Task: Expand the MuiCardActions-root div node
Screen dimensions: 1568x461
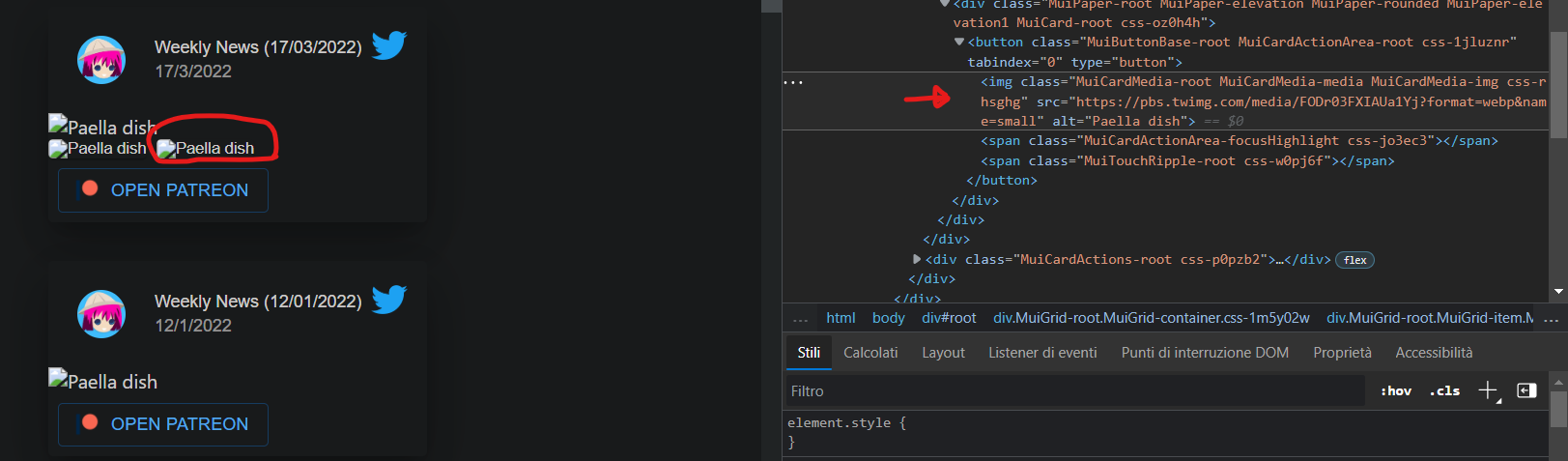Action: point(917,259)
